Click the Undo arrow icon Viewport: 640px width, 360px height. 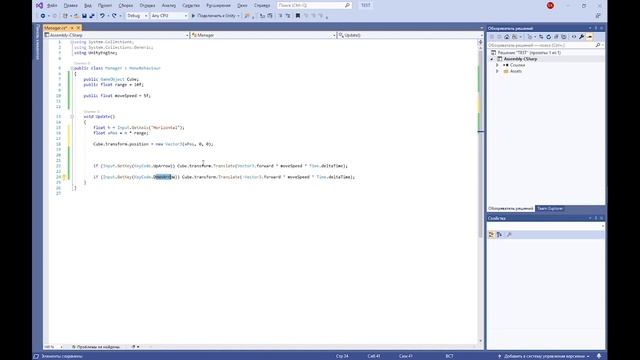[102, 16]
